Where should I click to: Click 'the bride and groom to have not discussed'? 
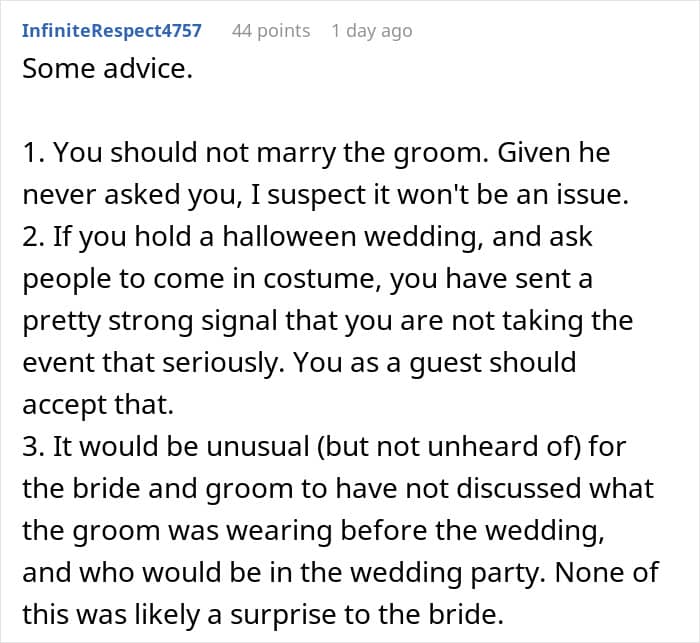[289, 488]
